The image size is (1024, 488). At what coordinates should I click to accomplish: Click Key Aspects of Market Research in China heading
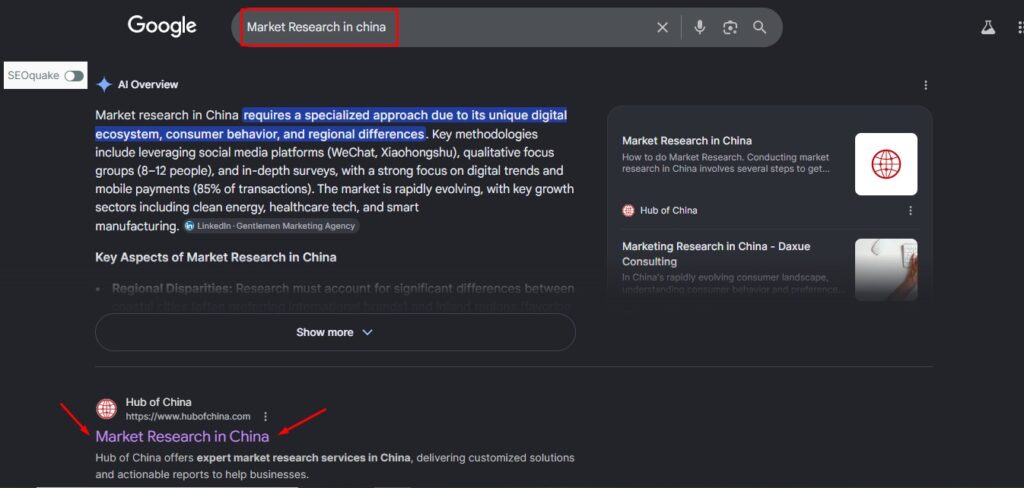coord(216,257)
